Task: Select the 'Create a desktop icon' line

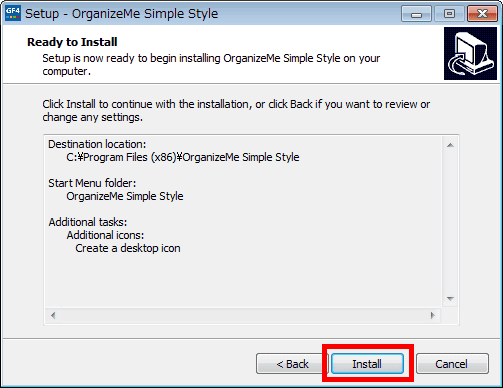Action: tap(128, 248)
